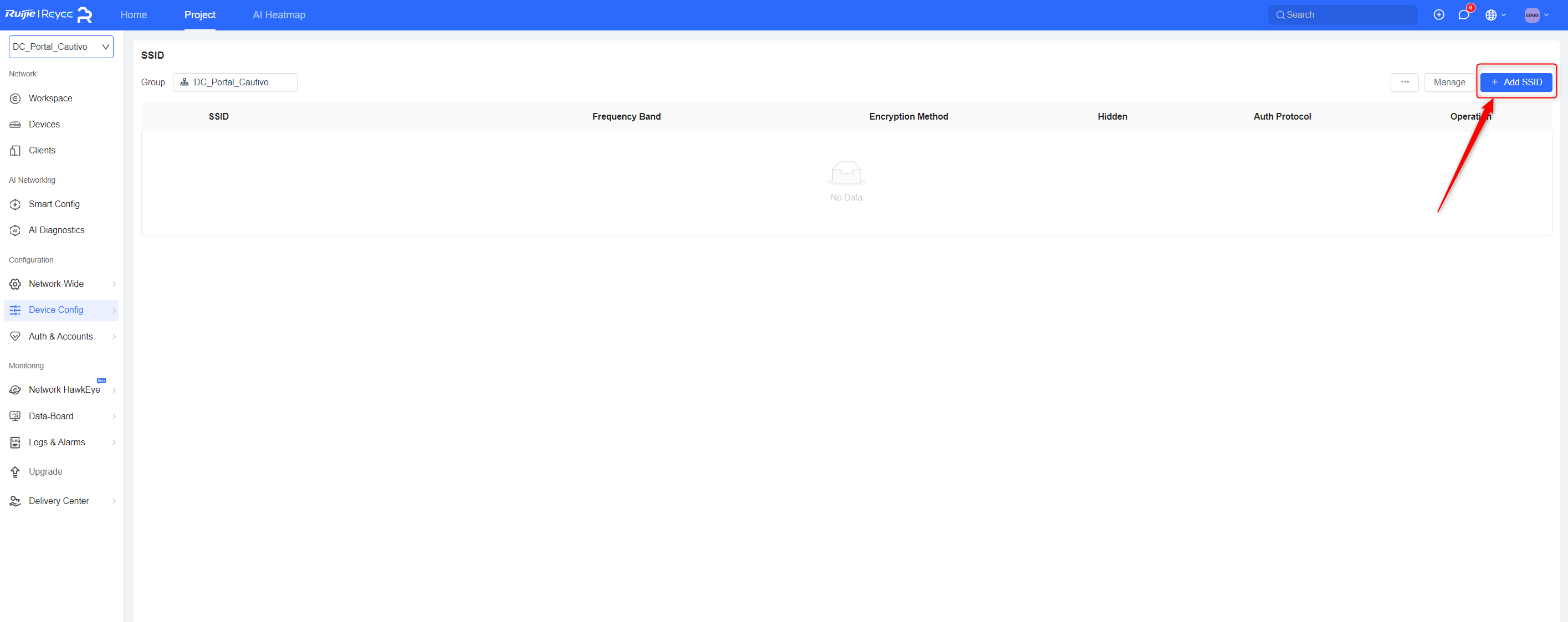The image size is (1568, 622).
Task: Expand the Network-Wide submenu arrow
Action: 114,284
